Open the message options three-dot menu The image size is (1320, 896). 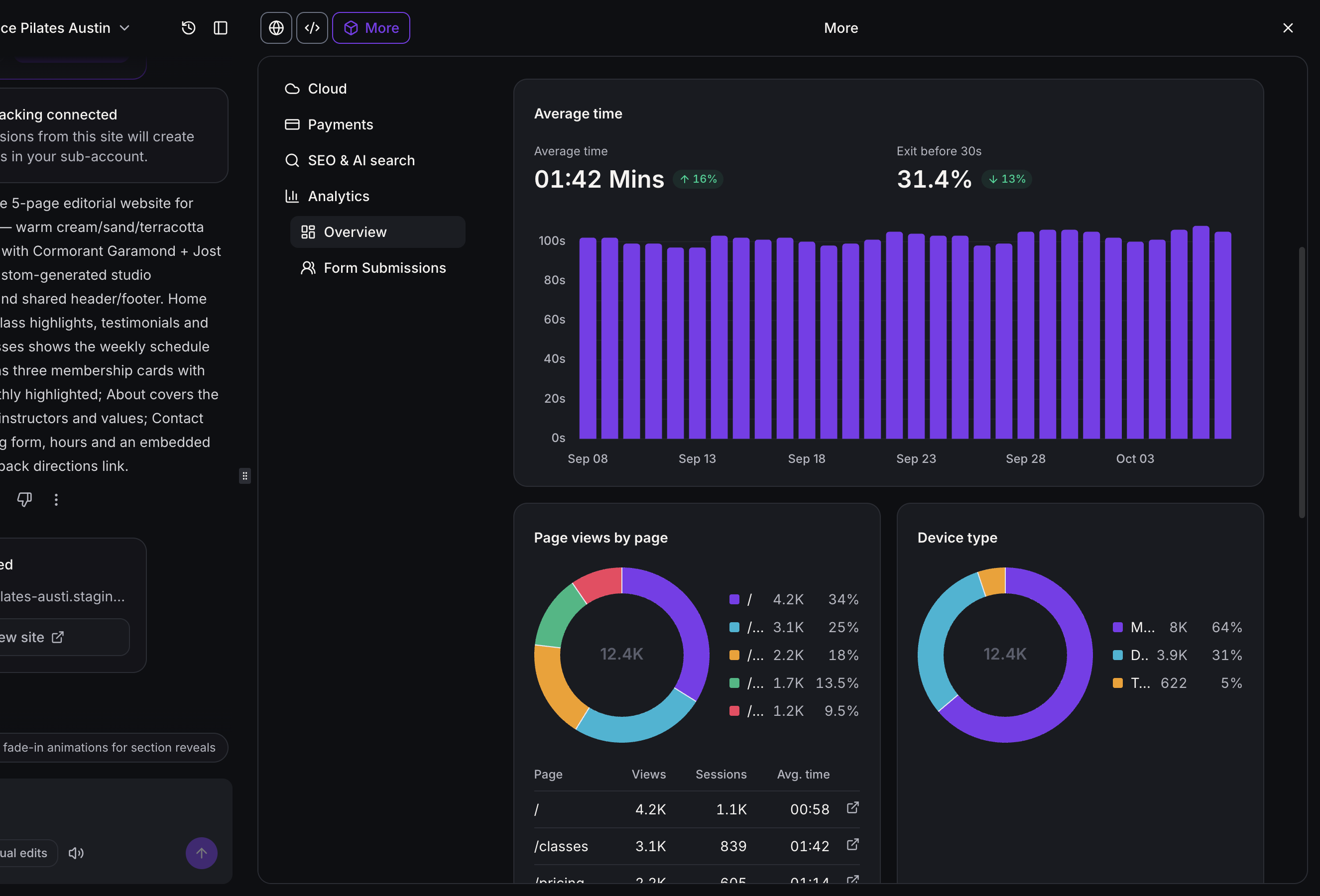pyautogui.click(x=56, y=499)
